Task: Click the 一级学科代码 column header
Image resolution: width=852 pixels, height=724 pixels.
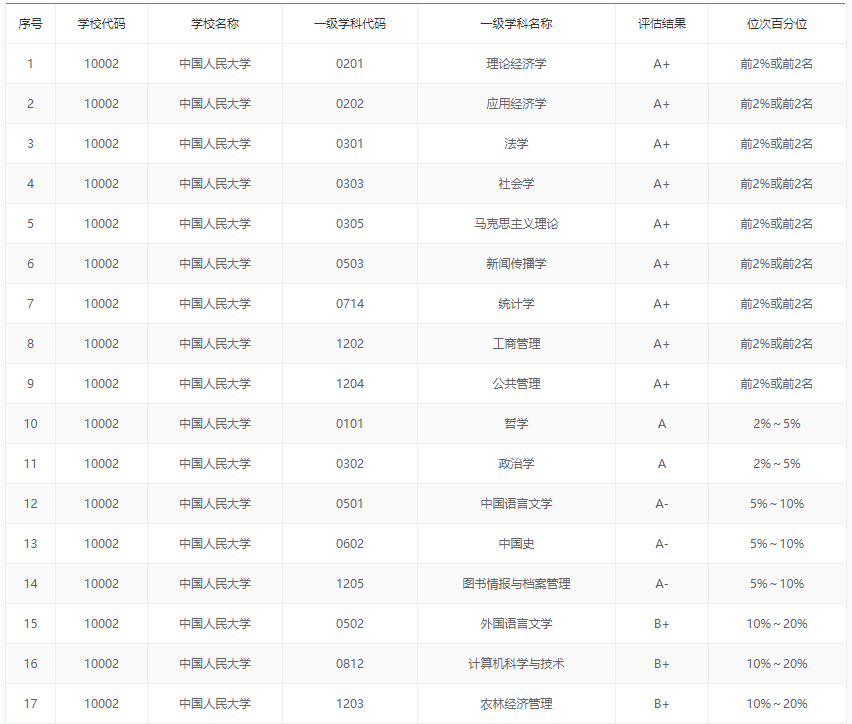Action: click(350, 24)
